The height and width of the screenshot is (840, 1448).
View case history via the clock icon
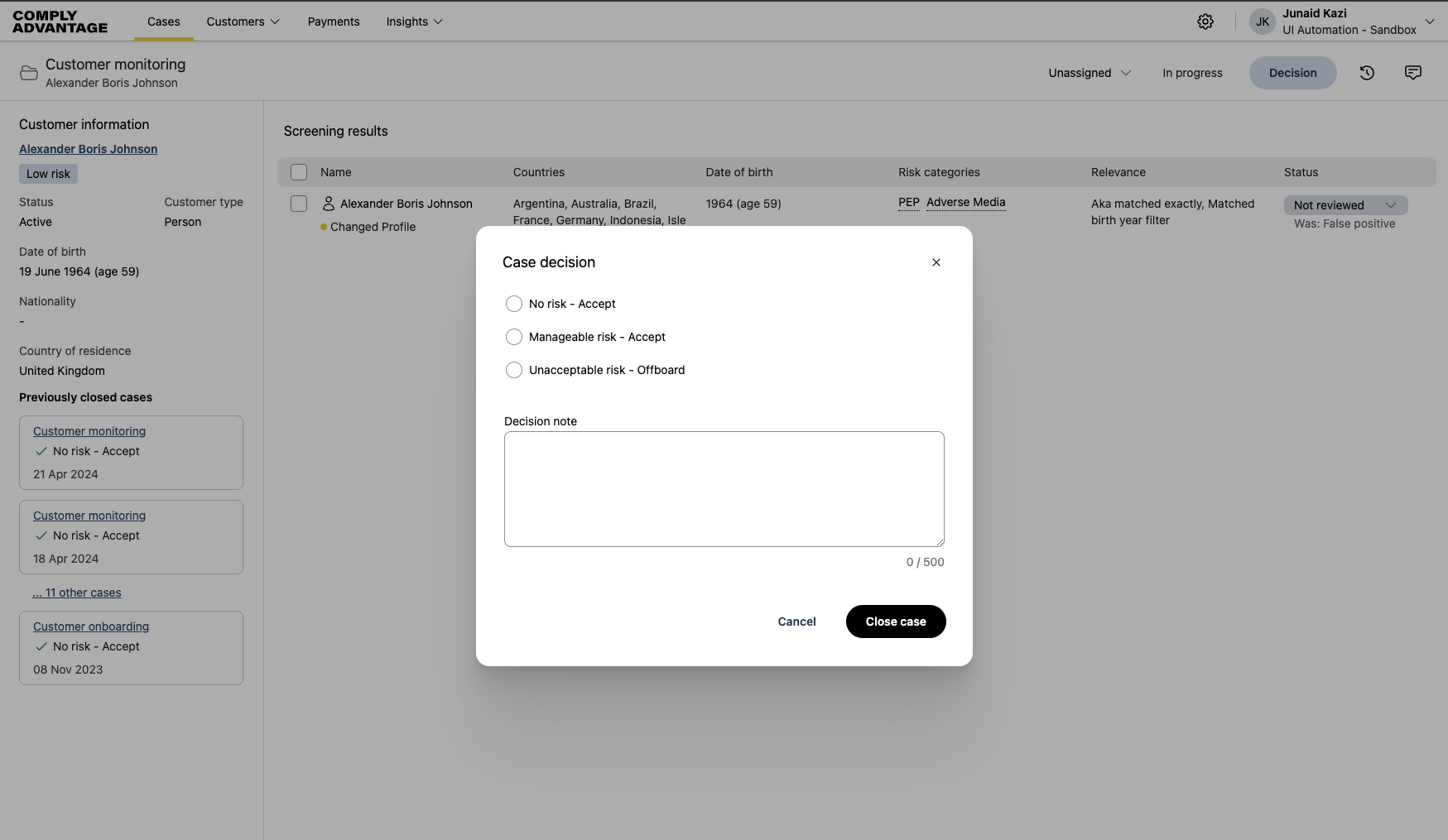point(1367,73)
